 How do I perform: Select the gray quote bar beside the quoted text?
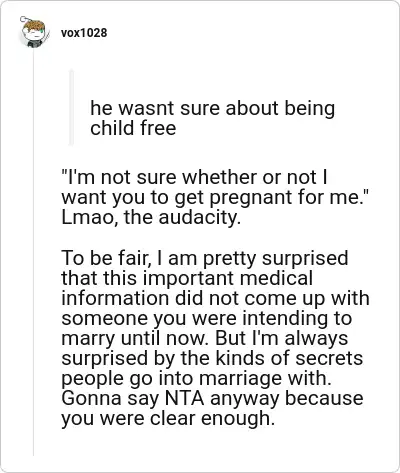tap(71, 107)
